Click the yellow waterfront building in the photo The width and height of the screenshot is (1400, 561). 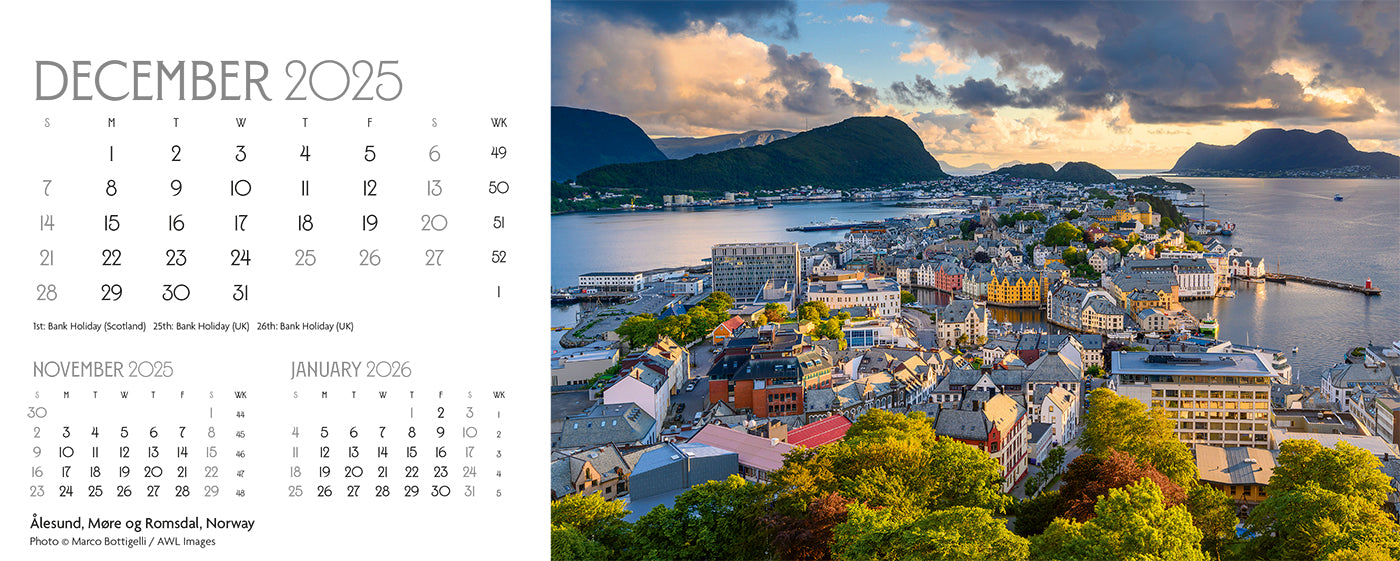pyautogui.click(x=1015, y=290)
